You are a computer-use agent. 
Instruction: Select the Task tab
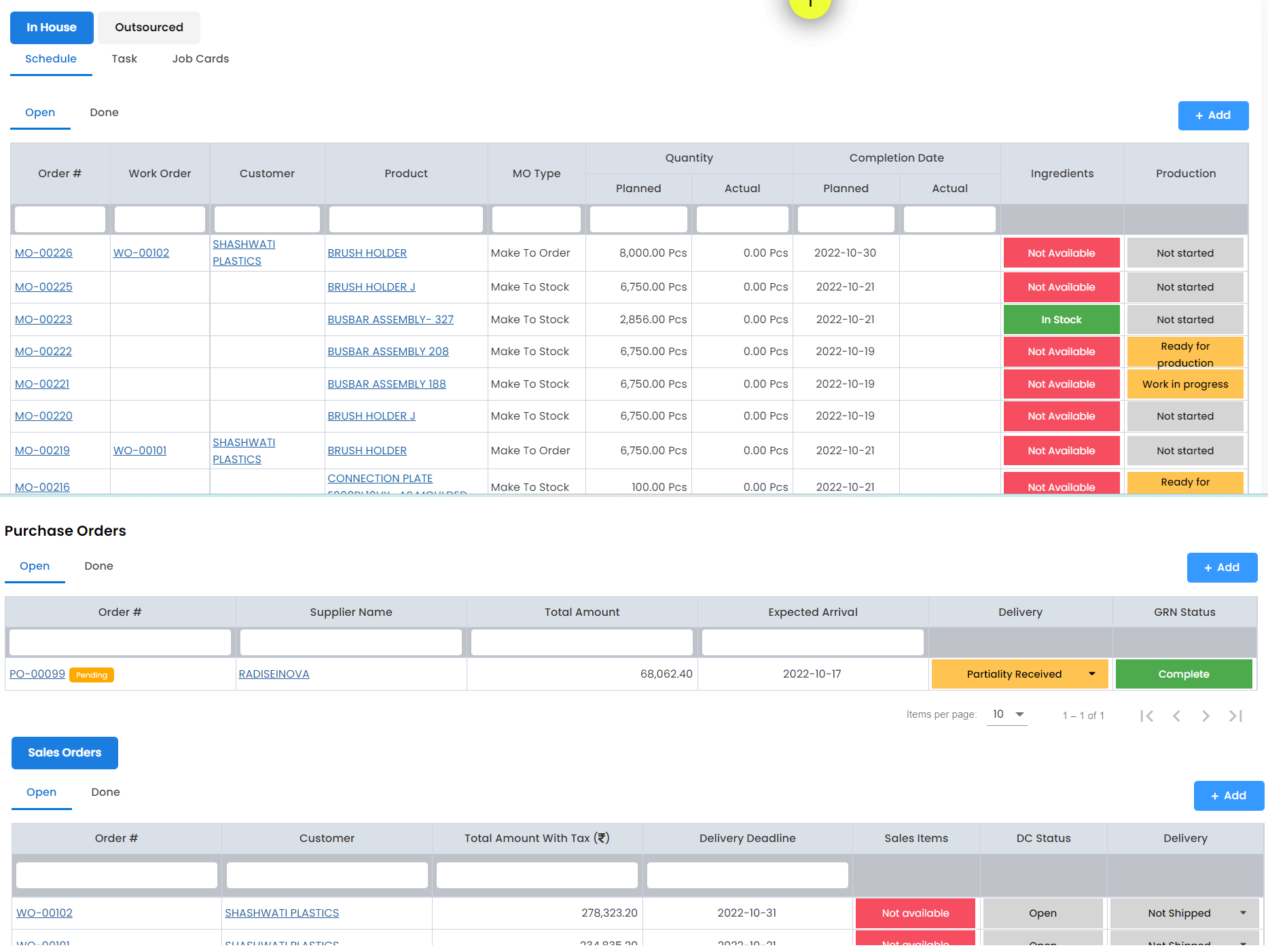(124, 59)
